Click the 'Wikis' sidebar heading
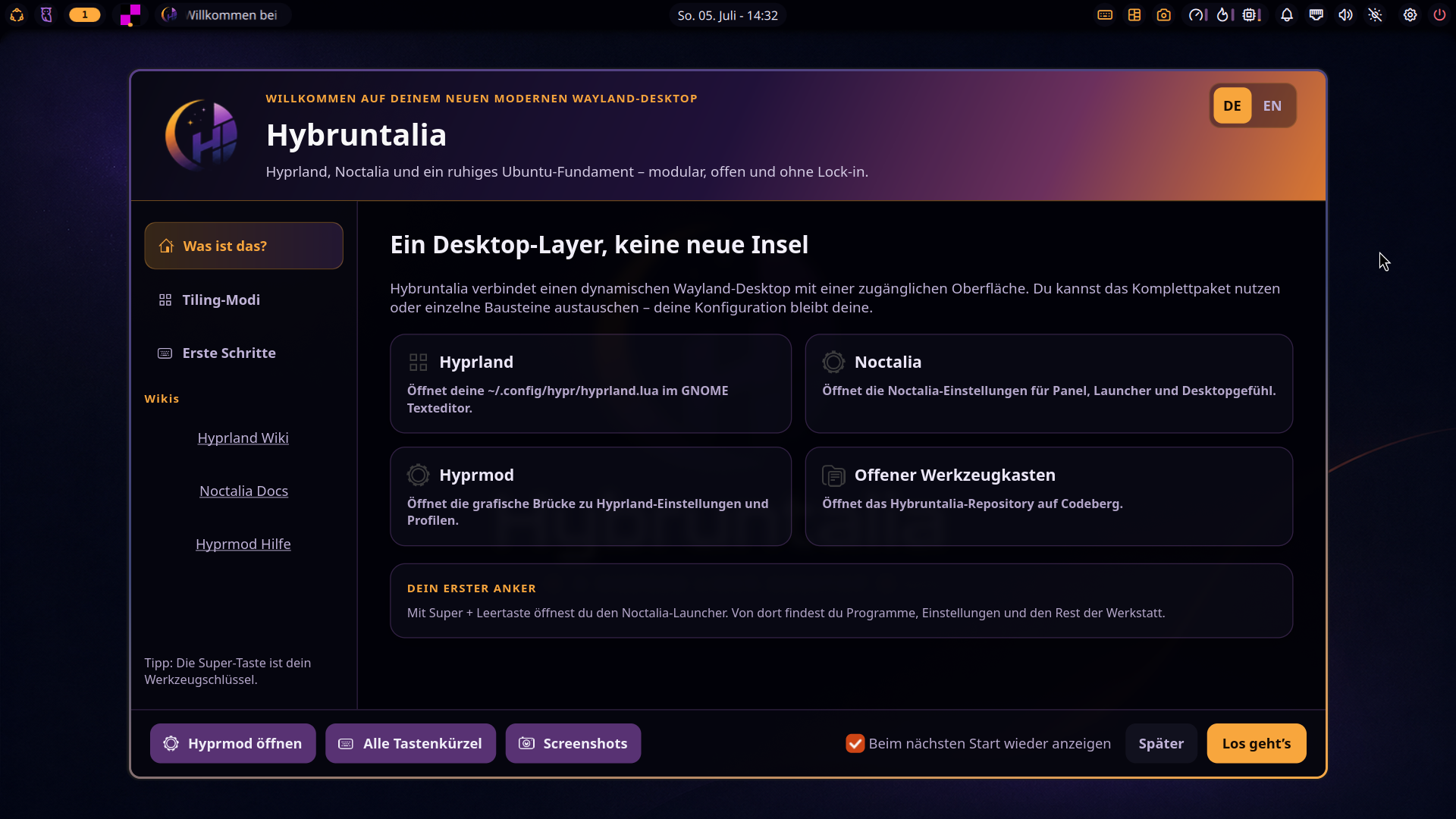 coord(162,399)
